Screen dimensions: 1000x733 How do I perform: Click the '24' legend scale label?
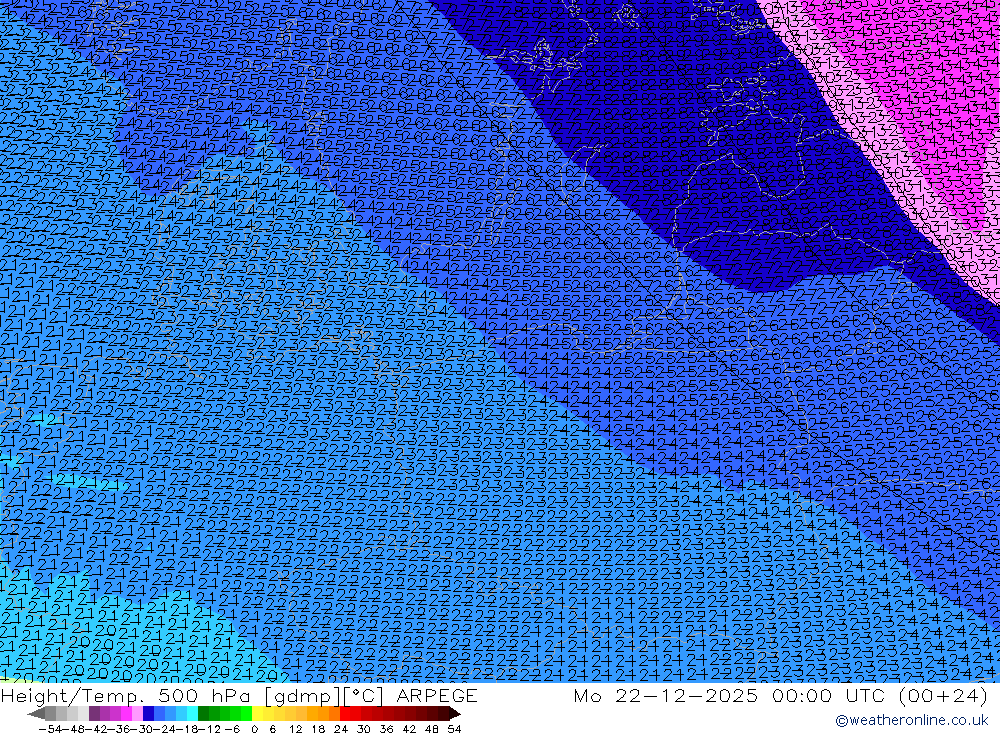point(341,729)
